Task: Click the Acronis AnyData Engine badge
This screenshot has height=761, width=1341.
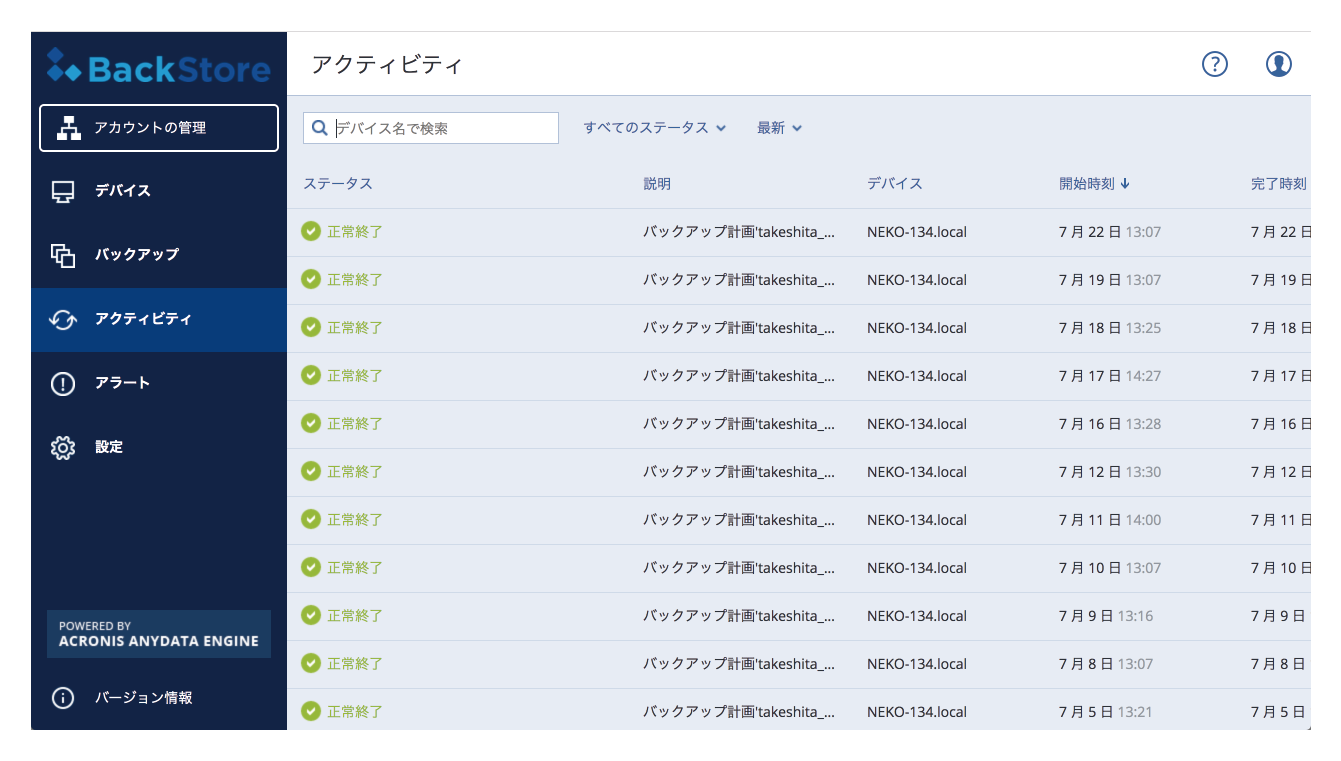Action: tap(159, 634)
